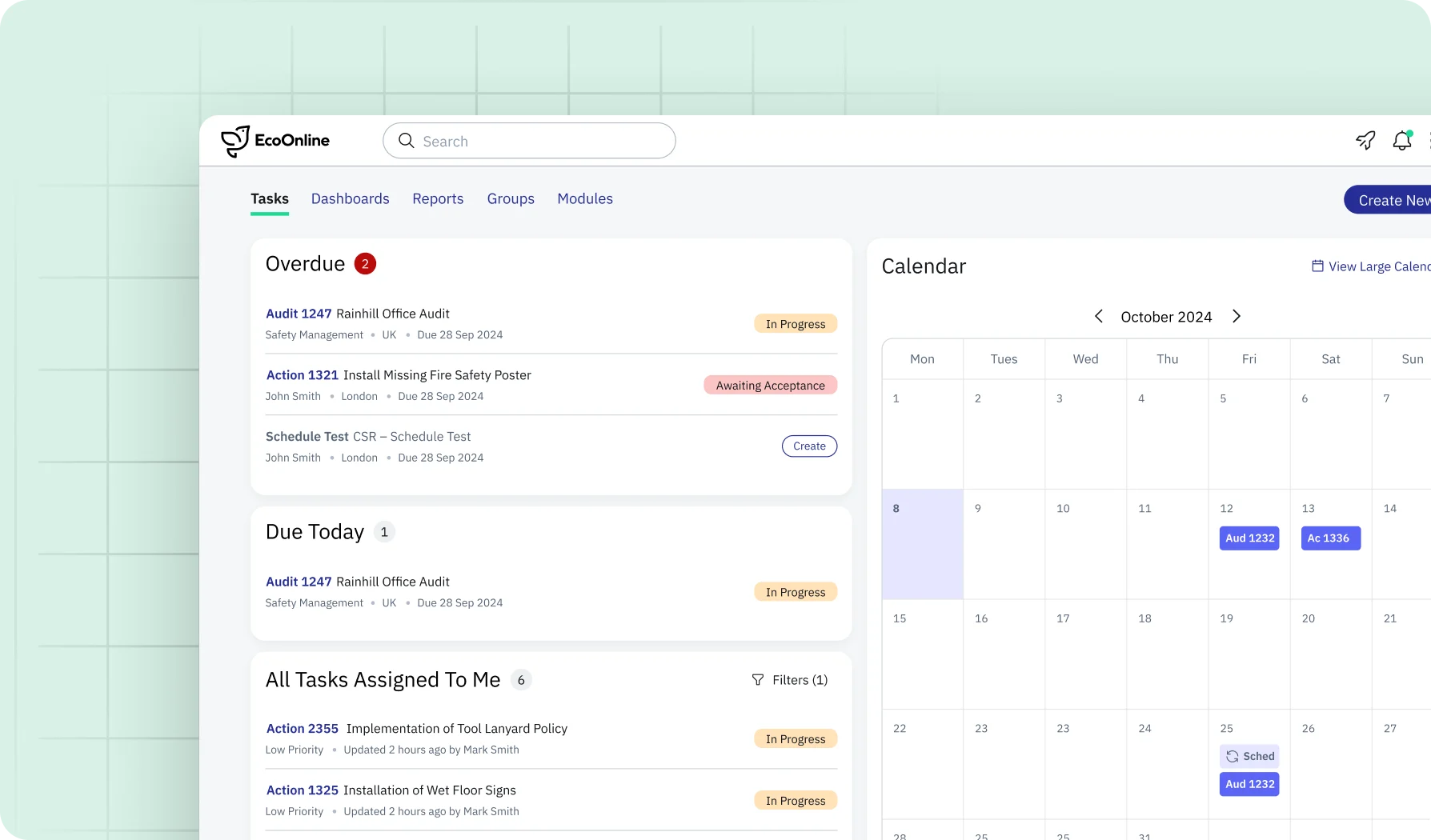
Task: Click the recurring schedule icon on the Sched event
Action: coord(1231,755)
